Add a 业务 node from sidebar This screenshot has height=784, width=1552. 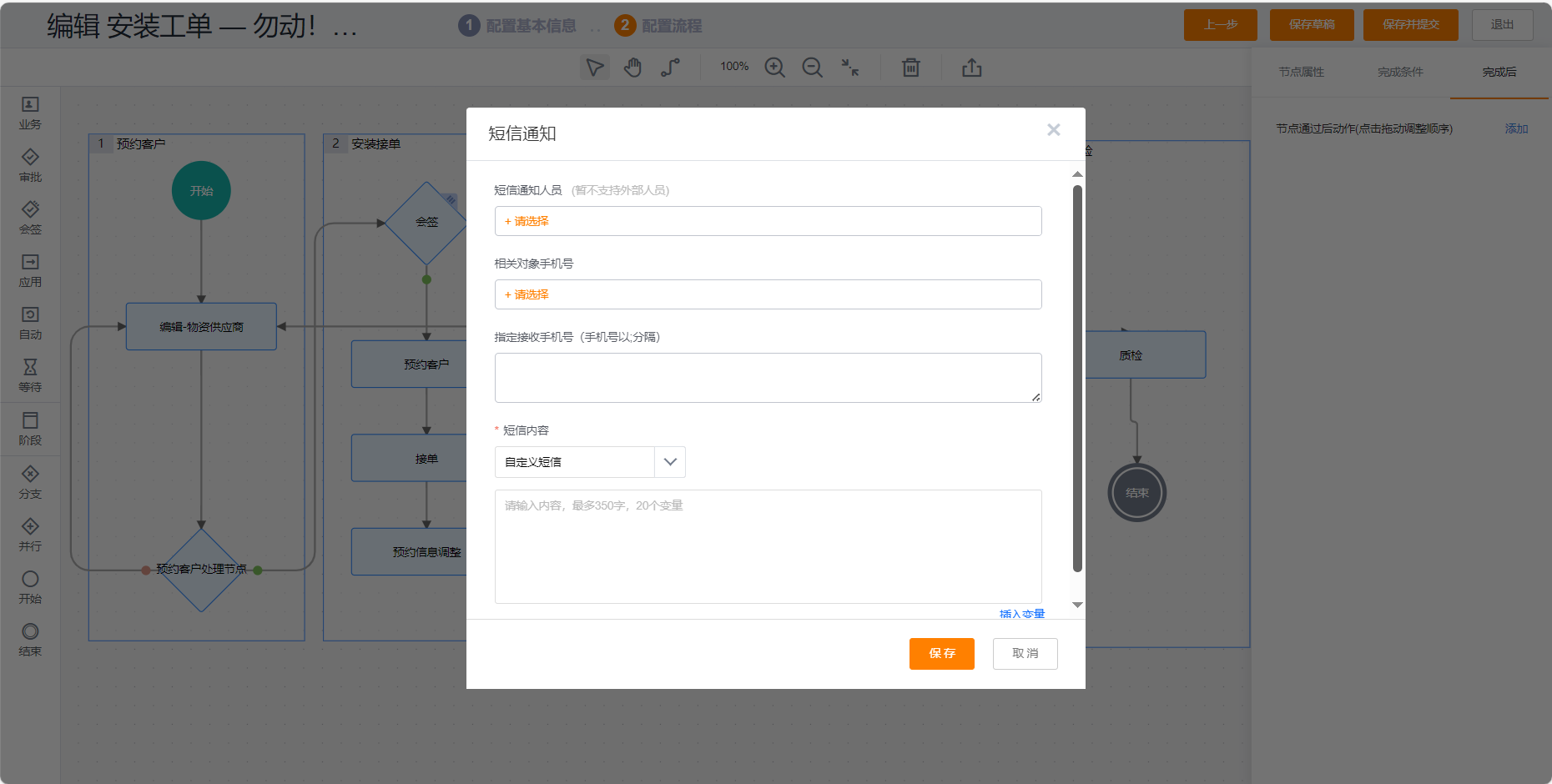(x=30, y=113)
